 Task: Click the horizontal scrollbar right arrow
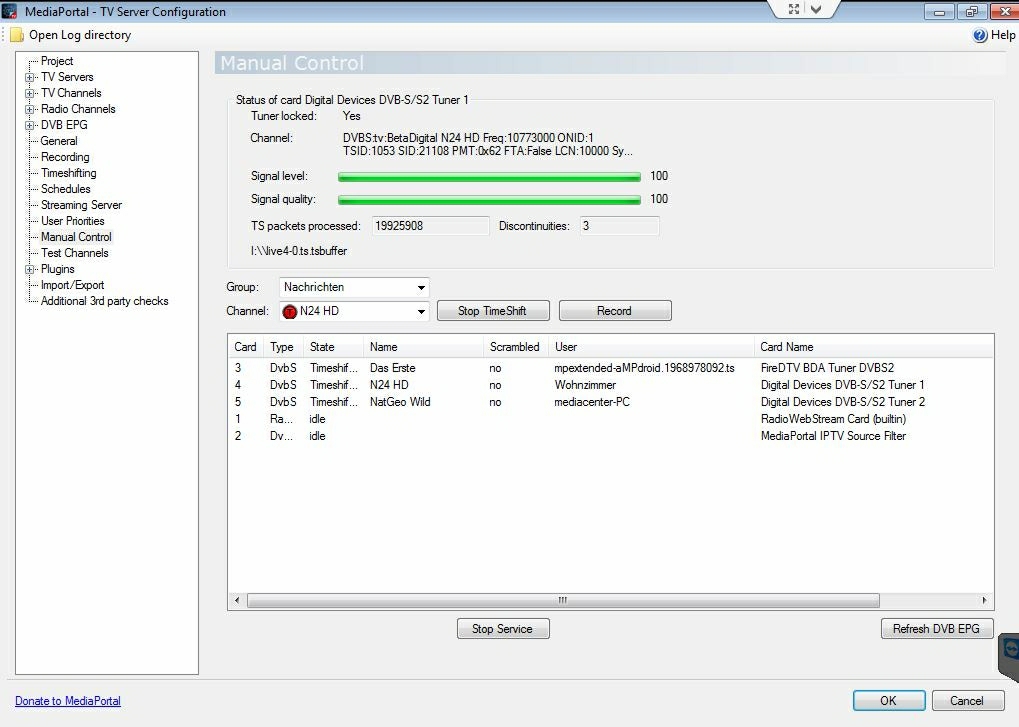pos(985,600)
